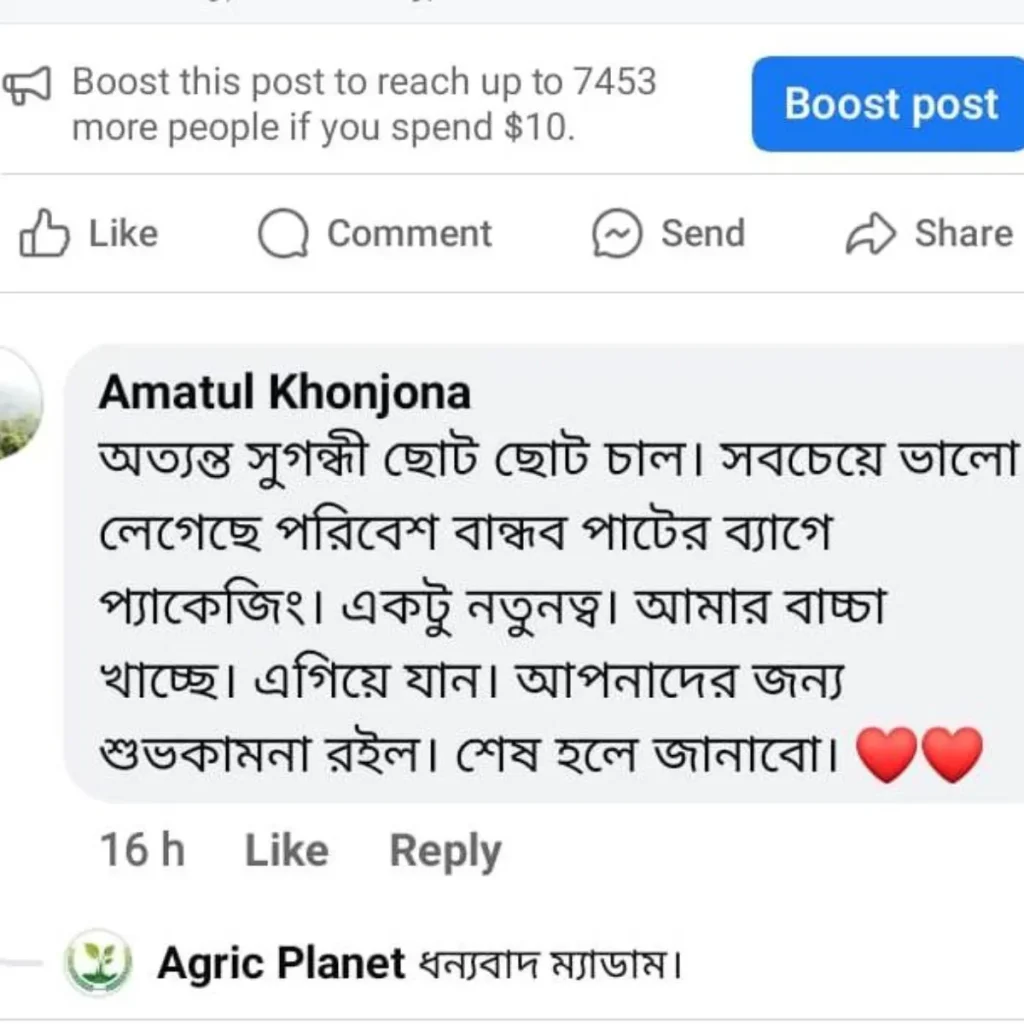Reply to Amatul Khonjona's comment
The height and width of the screenshot is (1024, 1024).
(x=445, y=850)
